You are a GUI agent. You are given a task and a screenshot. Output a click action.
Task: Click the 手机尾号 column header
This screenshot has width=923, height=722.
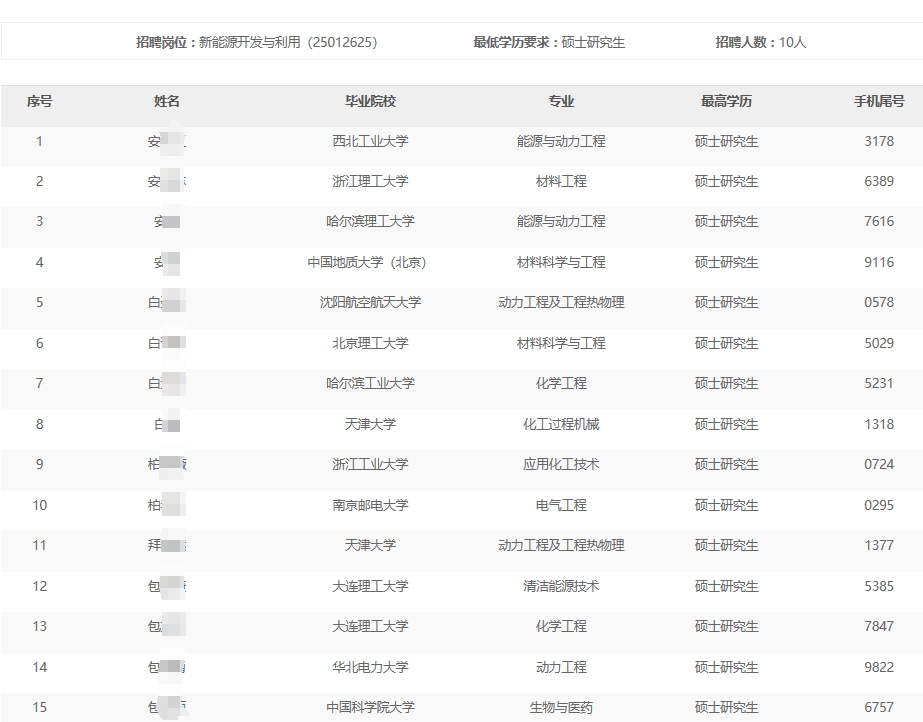click(x=879, y=101)
